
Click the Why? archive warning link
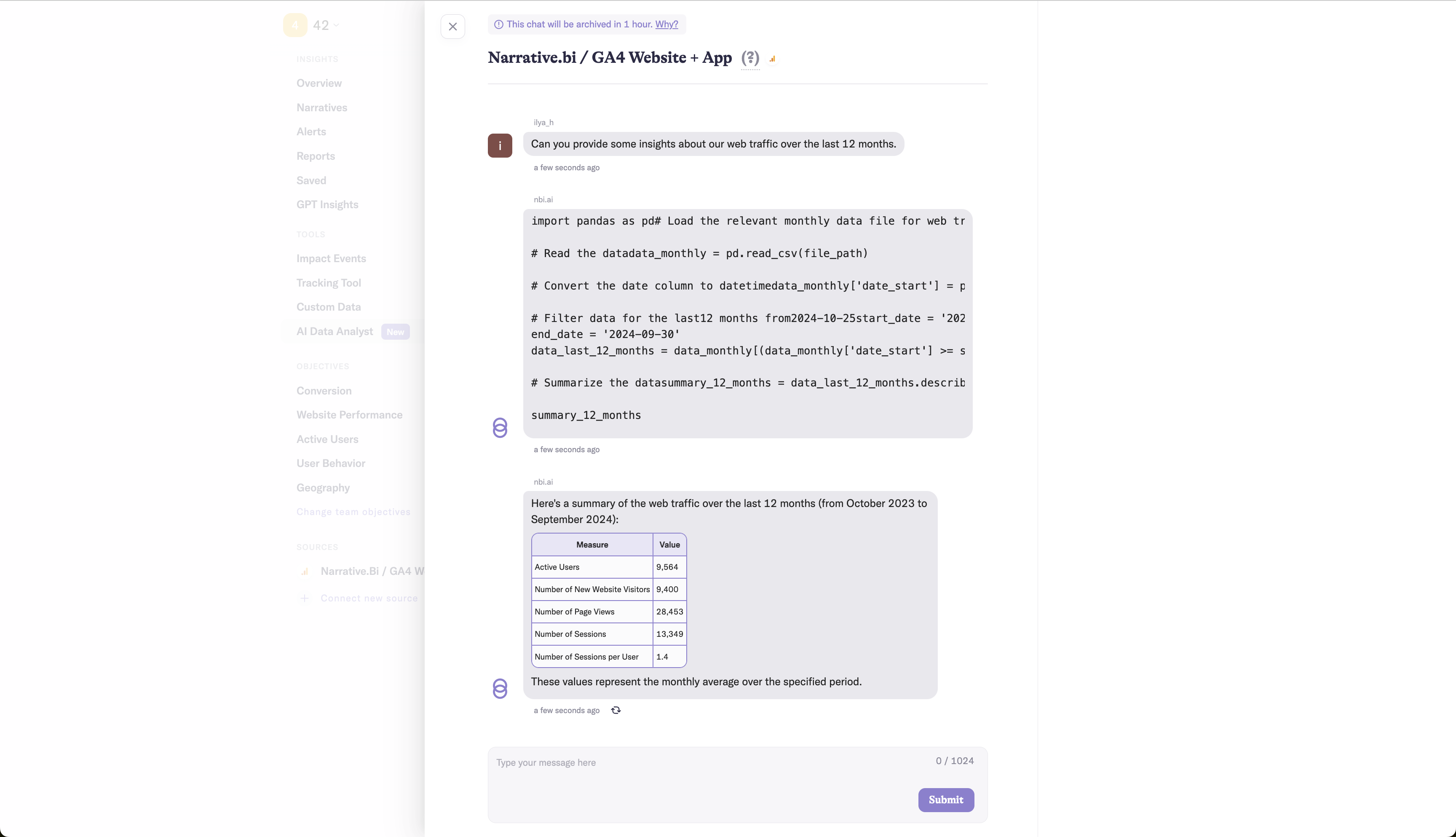tap(666, 24)
